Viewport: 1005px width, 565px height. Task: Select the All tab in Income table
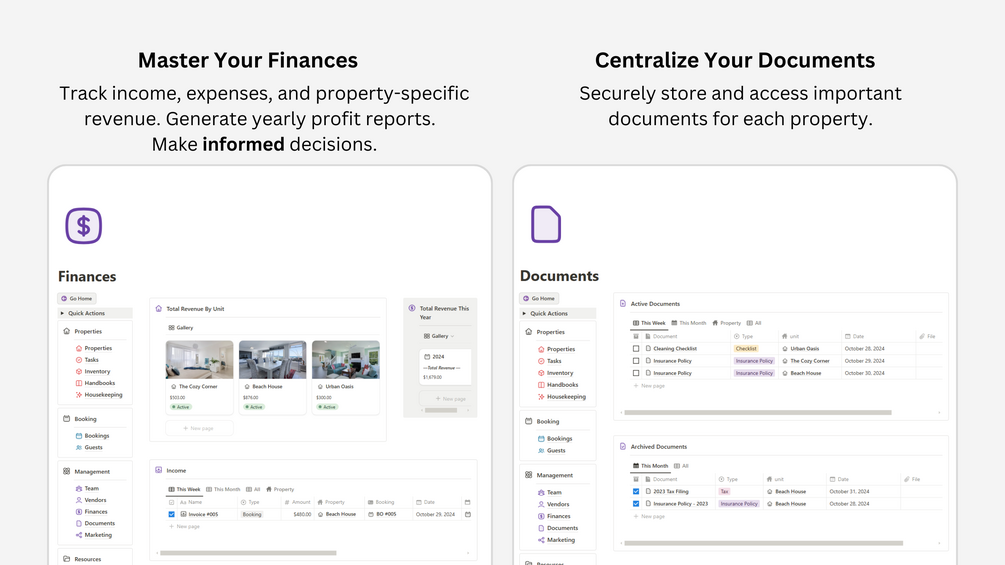coord(253,489)
